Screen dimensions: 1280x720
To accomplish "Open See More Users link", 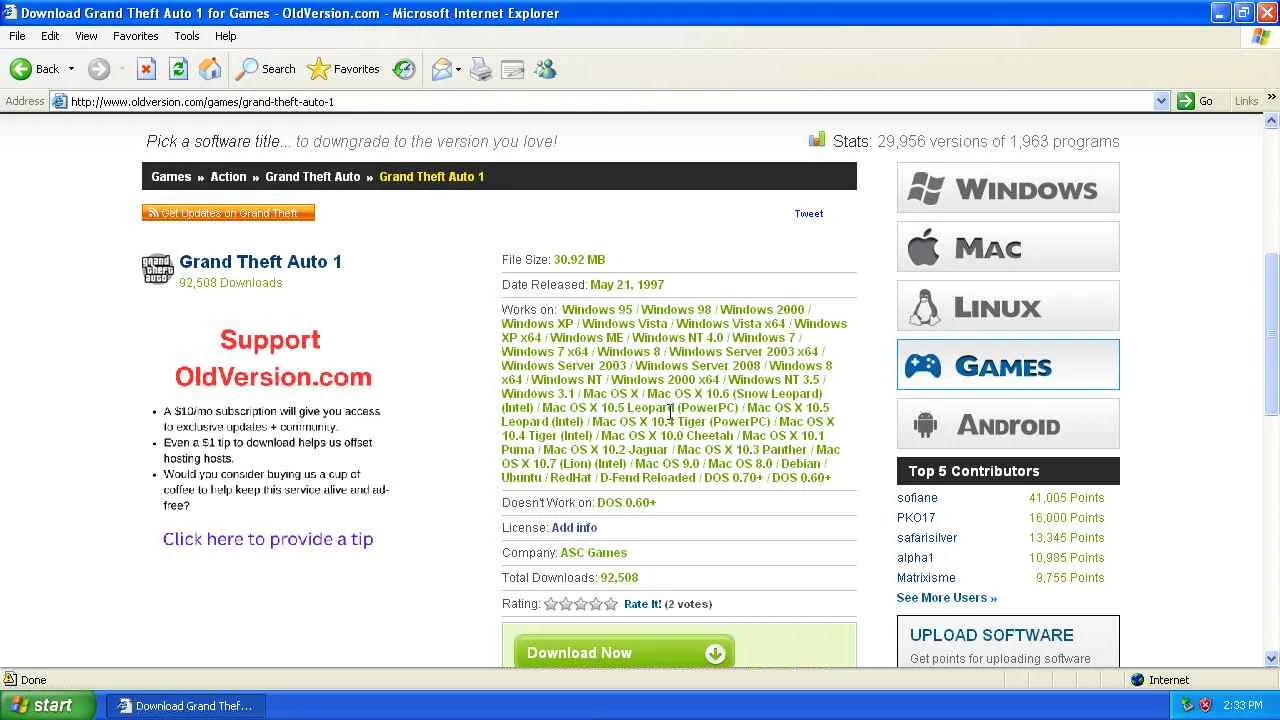I will click(947, 598).
